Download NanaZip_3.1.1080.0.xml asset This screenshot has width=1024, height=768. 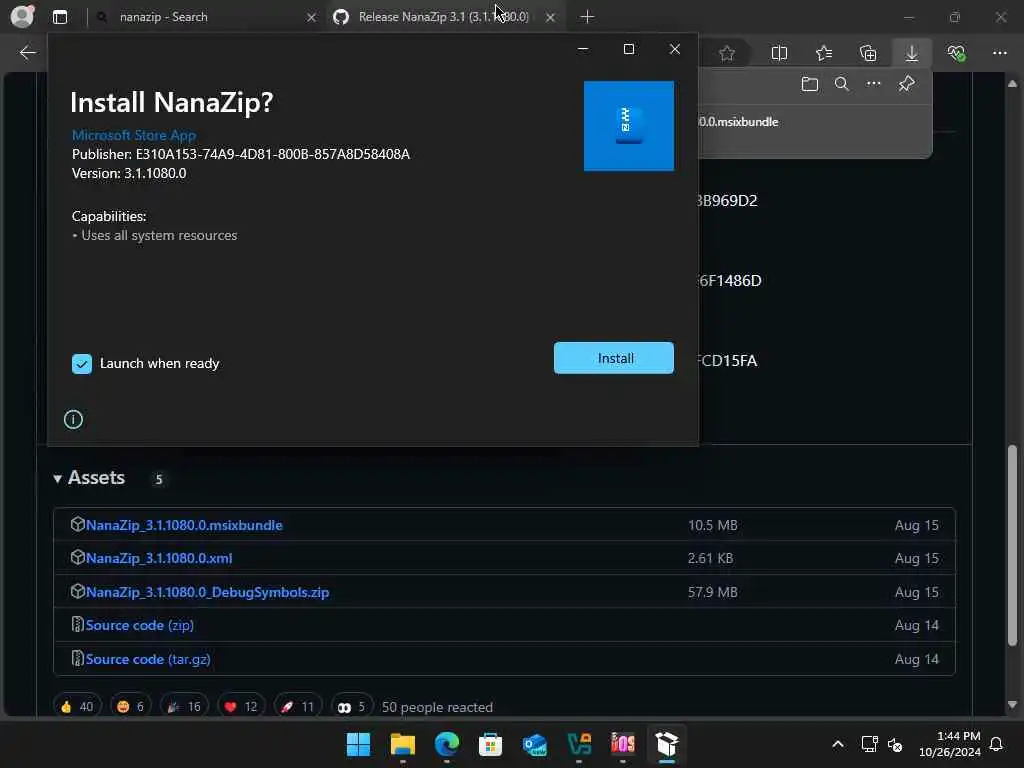(159, 558)
